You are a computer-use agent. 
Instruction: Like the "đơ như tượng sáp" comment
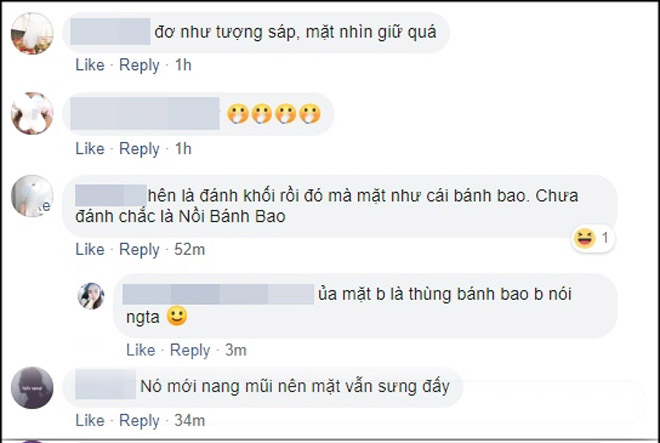[x=89, y=65]
